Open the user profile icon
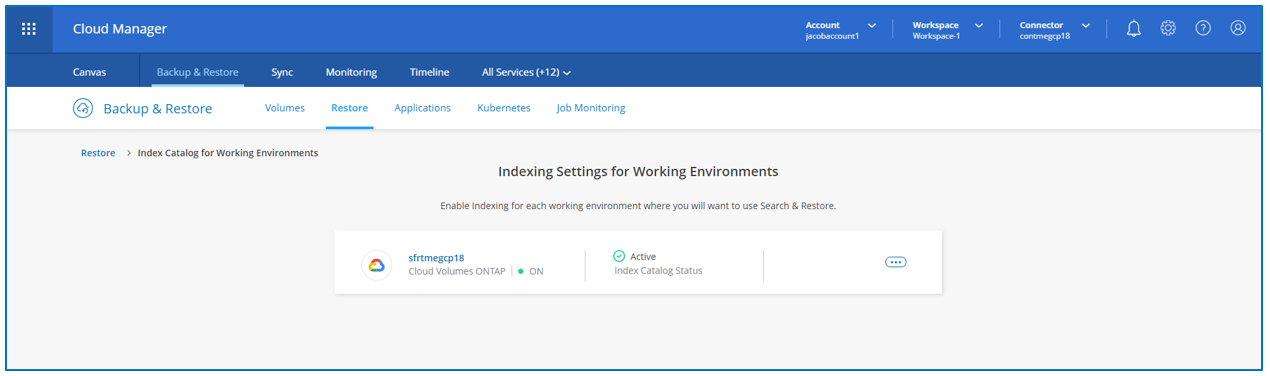 (1238, 28)
